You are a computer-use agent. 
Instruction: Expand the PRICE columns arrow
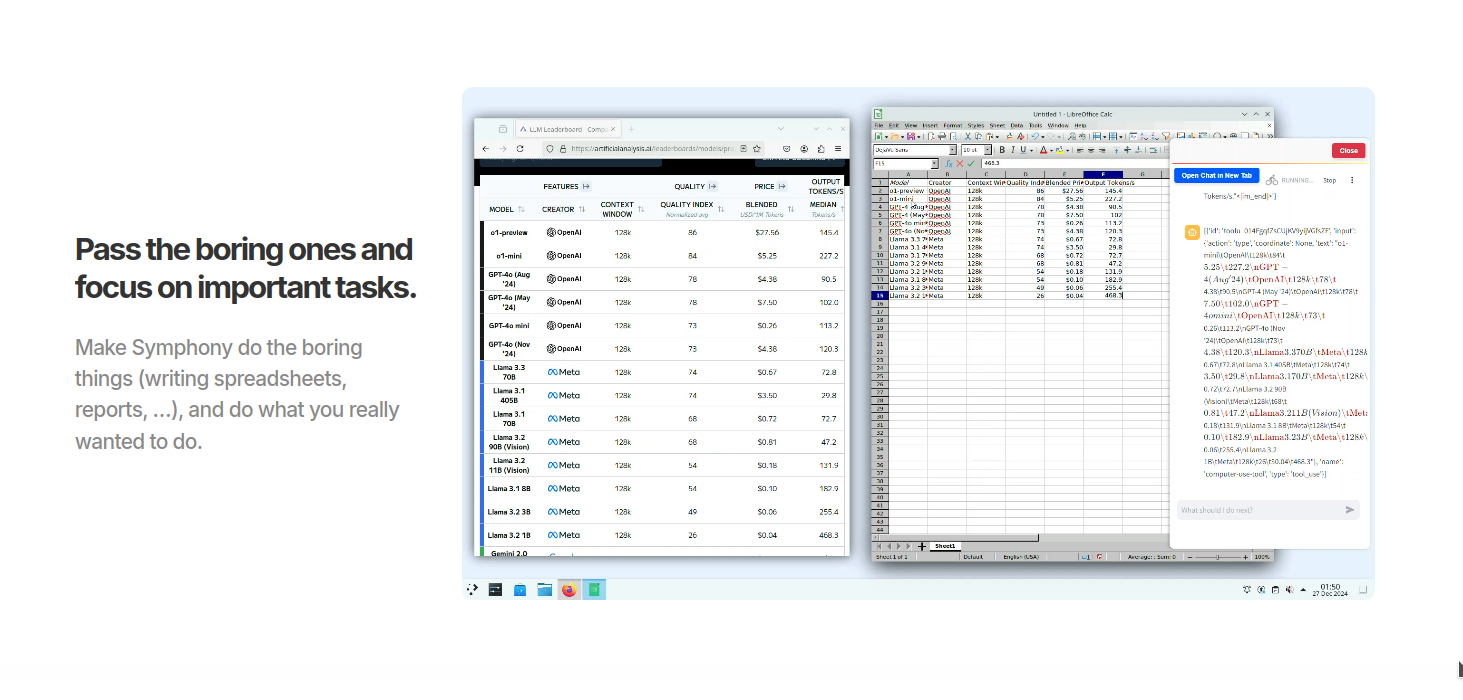pos(782,186)
